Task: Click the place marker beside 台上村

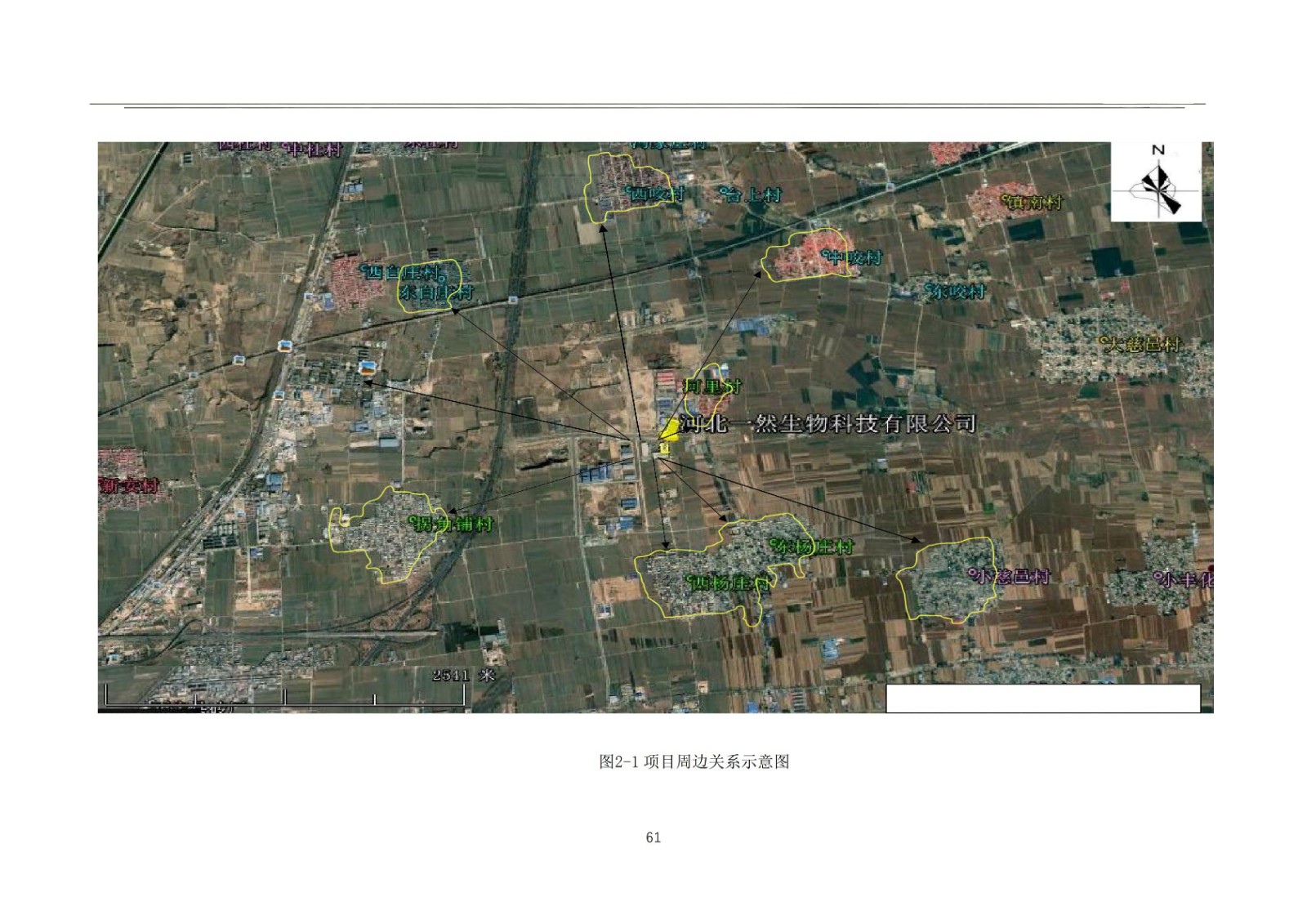Action: [x=724, y=193]
